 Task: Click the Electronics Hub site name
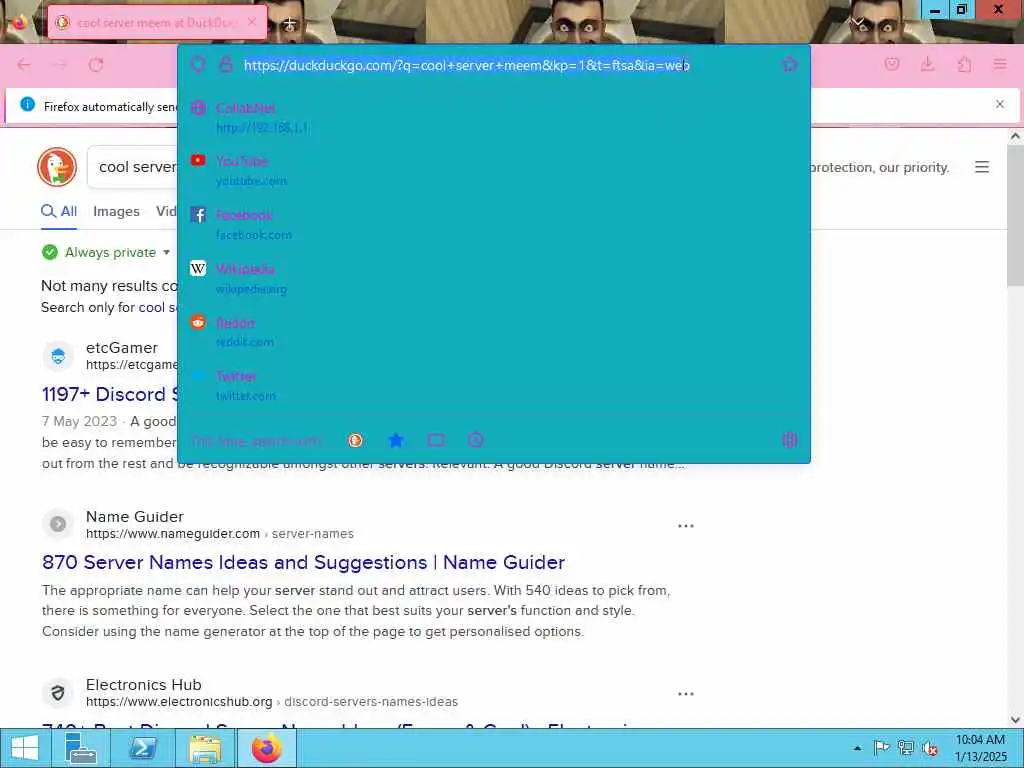tap(144, 684)
